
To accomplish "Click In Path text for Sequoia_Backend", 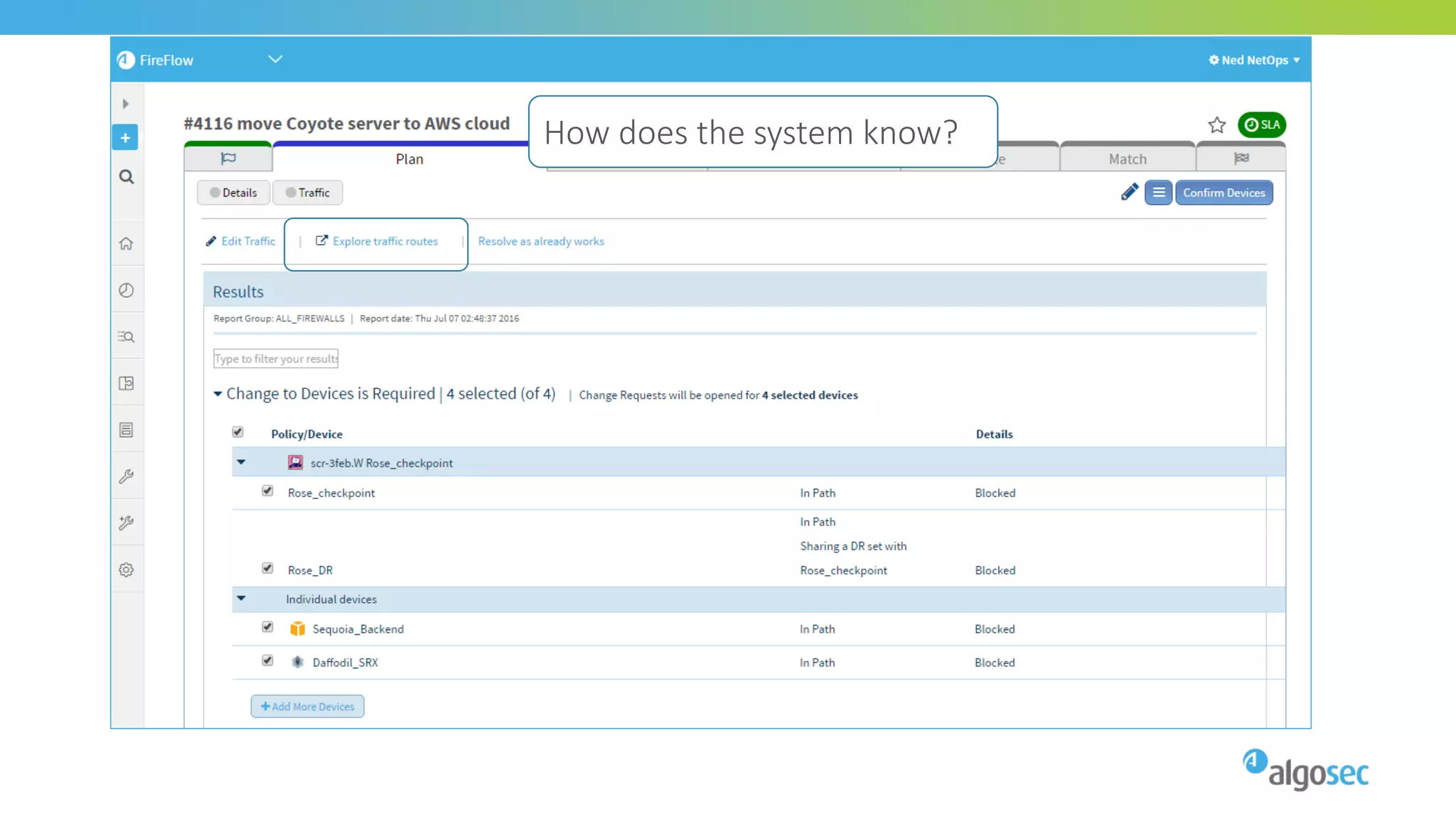I will 818,629.
